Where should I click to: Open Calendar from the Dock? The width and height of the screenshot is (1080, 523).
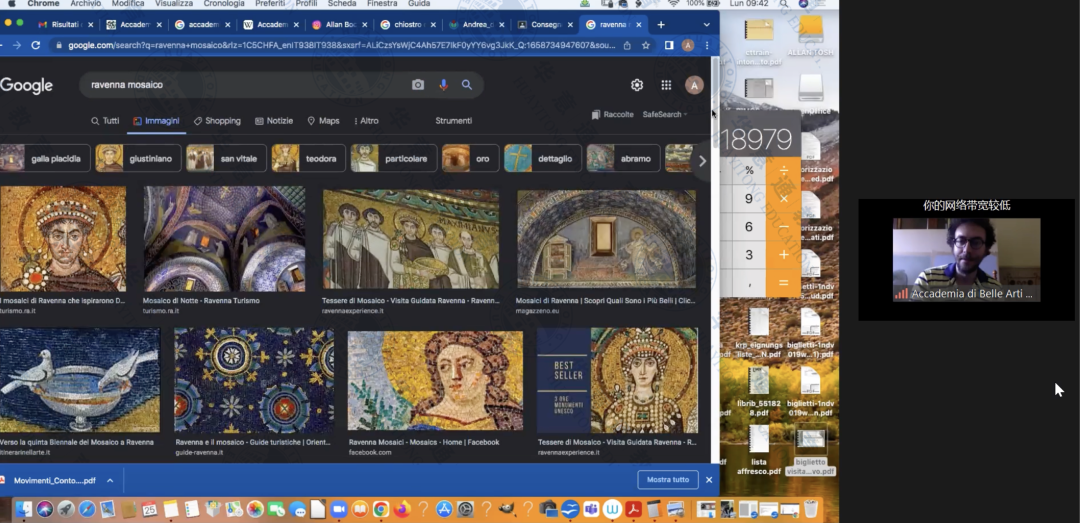click(x=150, y=509)
